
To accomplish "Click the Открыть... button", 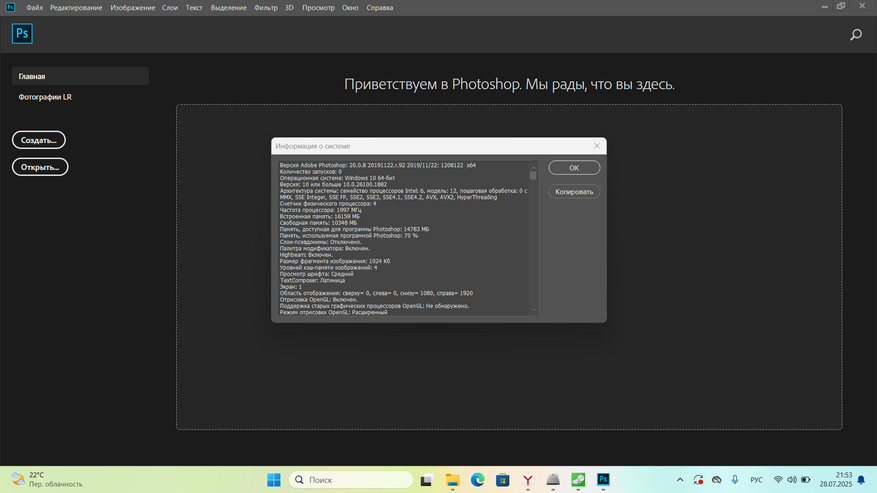I will pyautogui.click(x=40, y=166).
